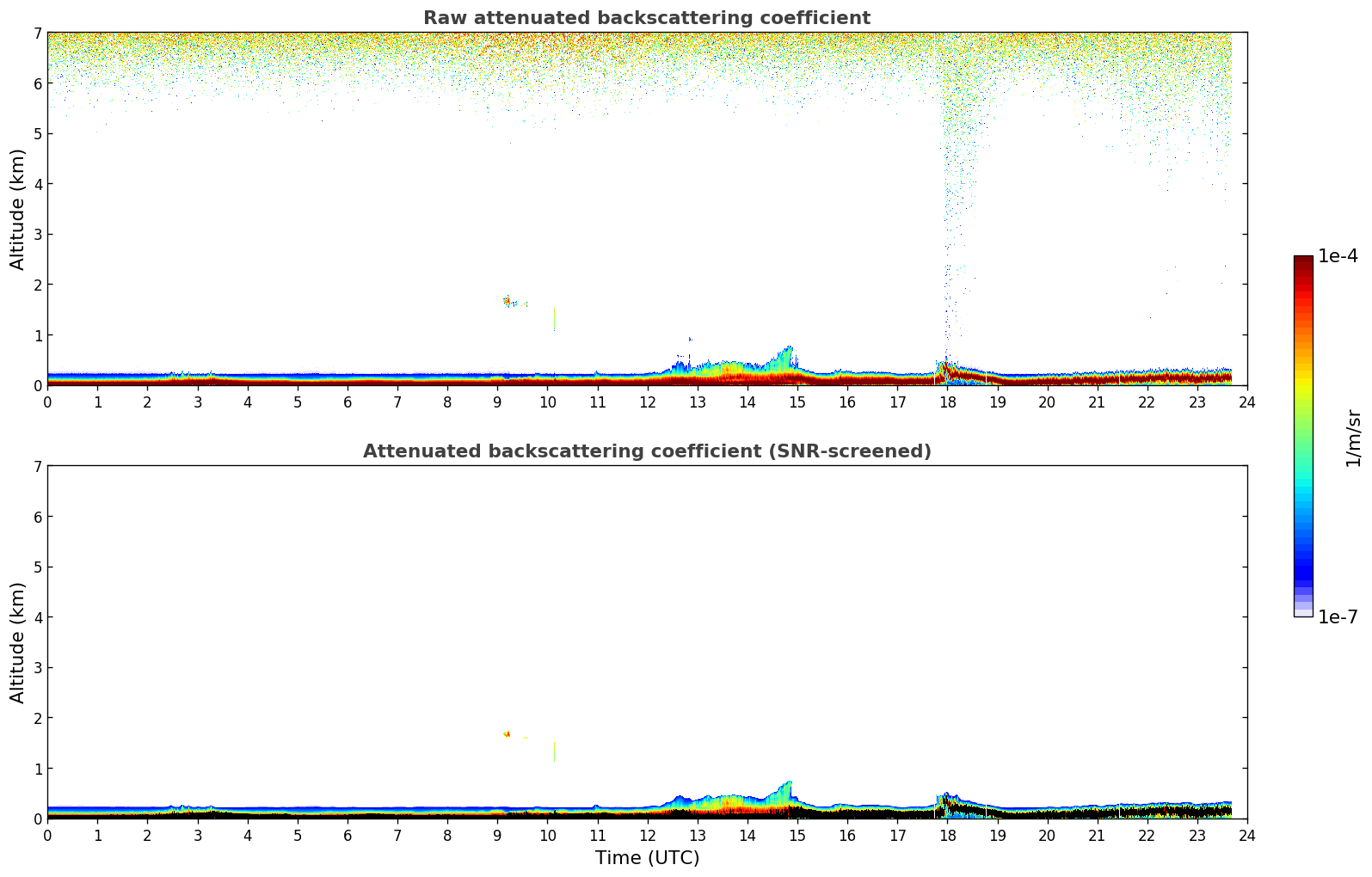Viewport: 1372px width, 877px height.
Task: Select the 1e-7 colorbar minimum label
Action: click(x=1338, y=617)
